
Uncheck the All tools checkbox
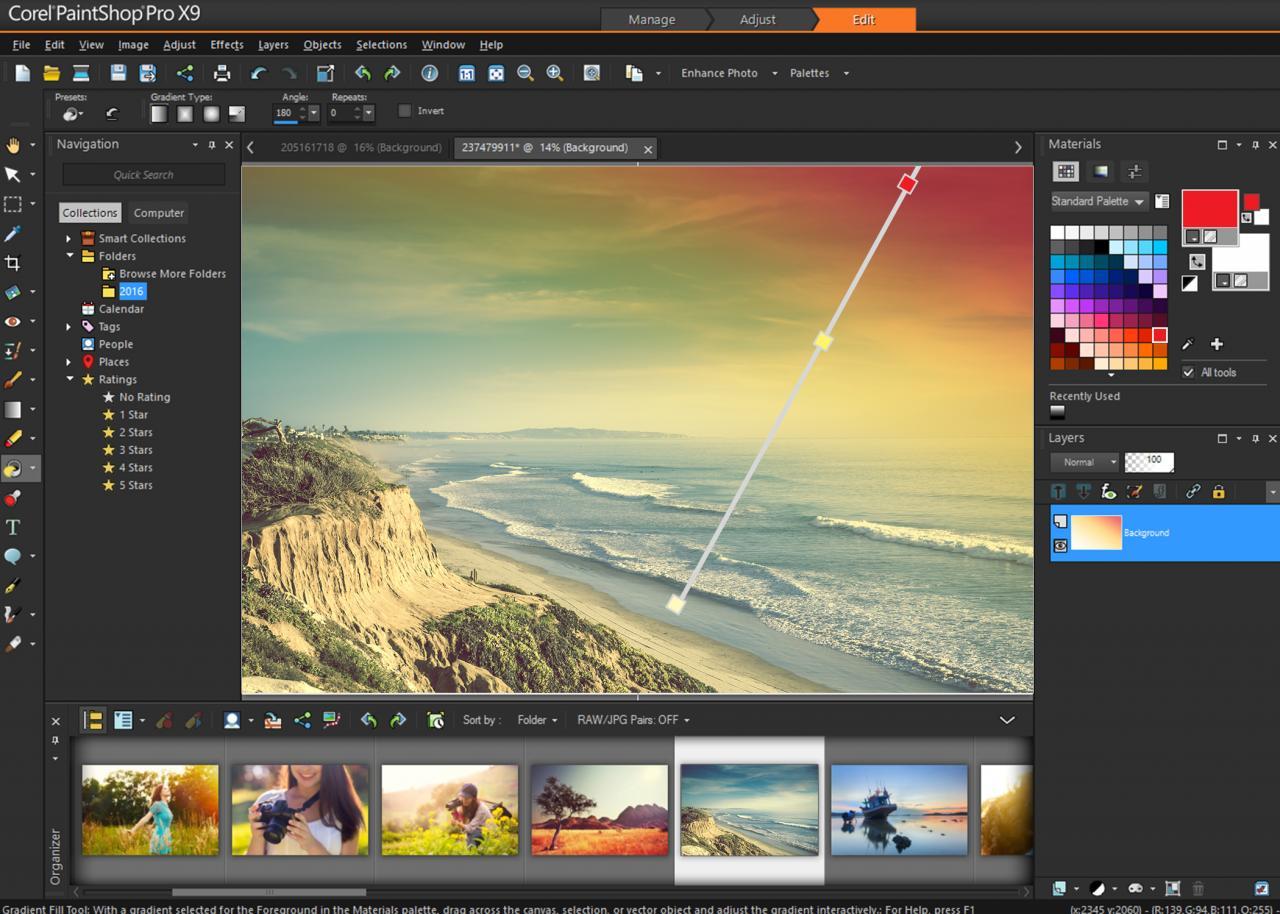1188,372
